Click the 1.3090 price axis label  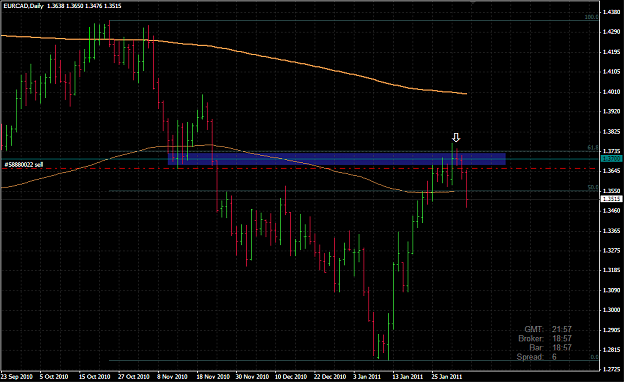(612, 290)
